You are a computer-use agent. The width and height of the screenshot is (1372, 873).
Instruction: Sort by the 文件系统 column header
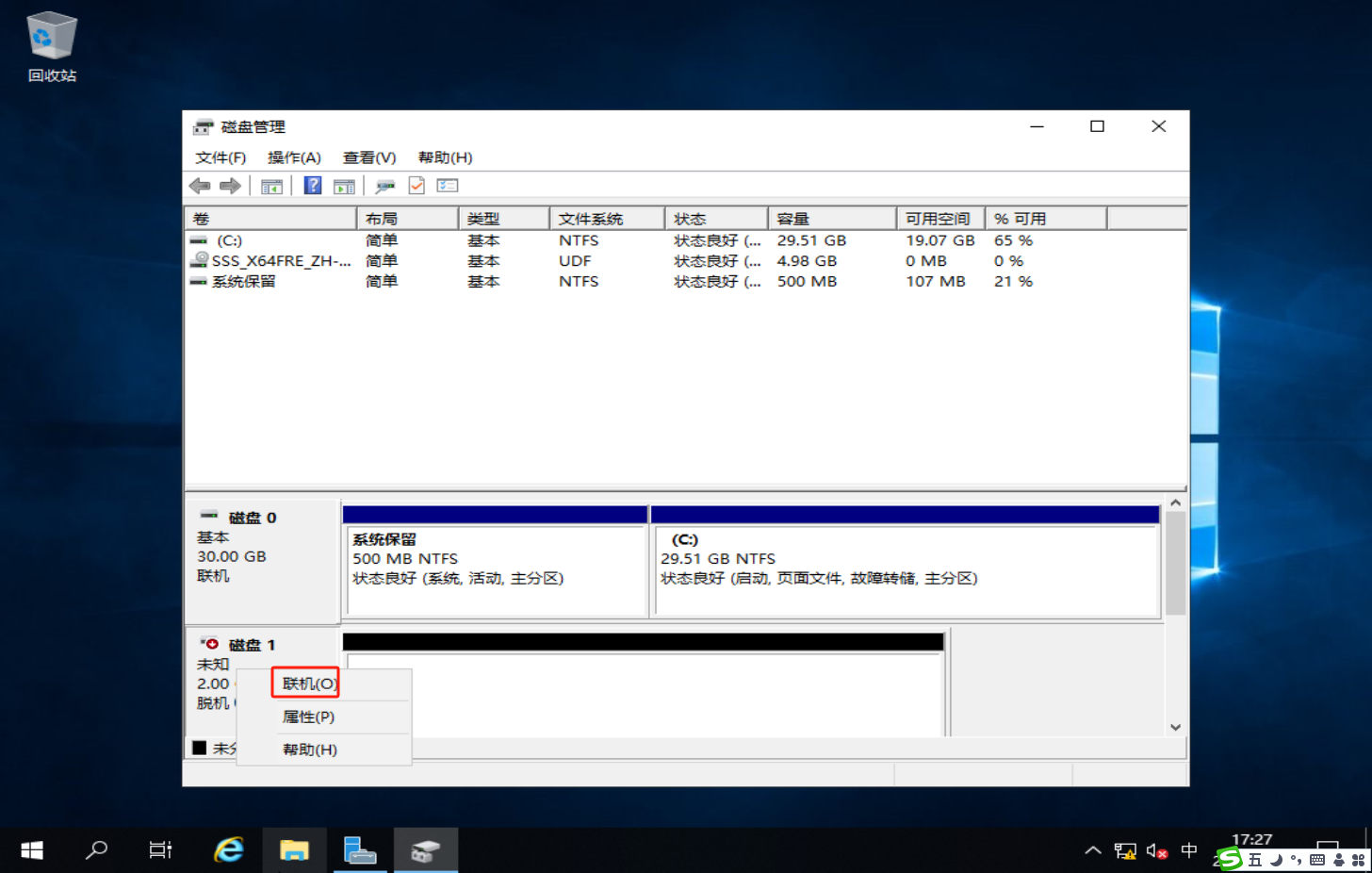point(608,219)
